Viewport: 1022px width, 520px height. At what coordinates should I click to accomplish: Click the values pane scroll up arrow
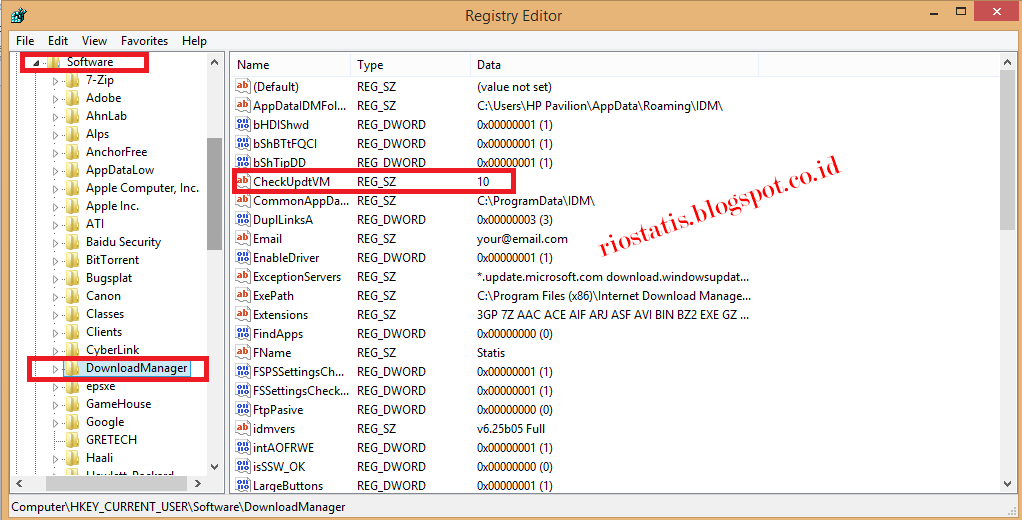tap(1008, 63)
